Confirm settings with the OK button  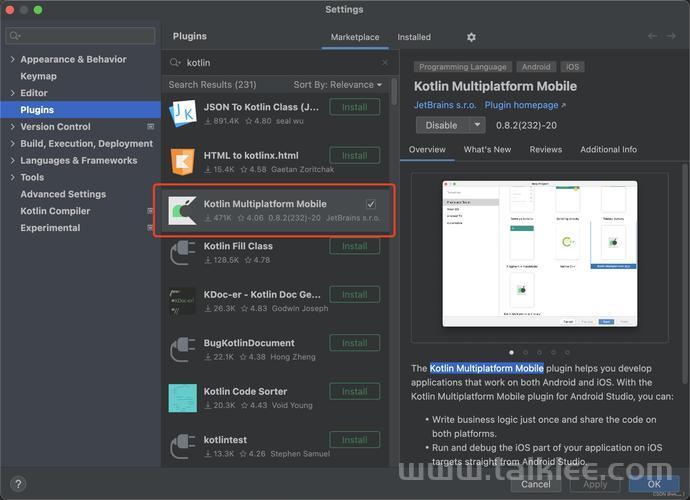point(654,484)
